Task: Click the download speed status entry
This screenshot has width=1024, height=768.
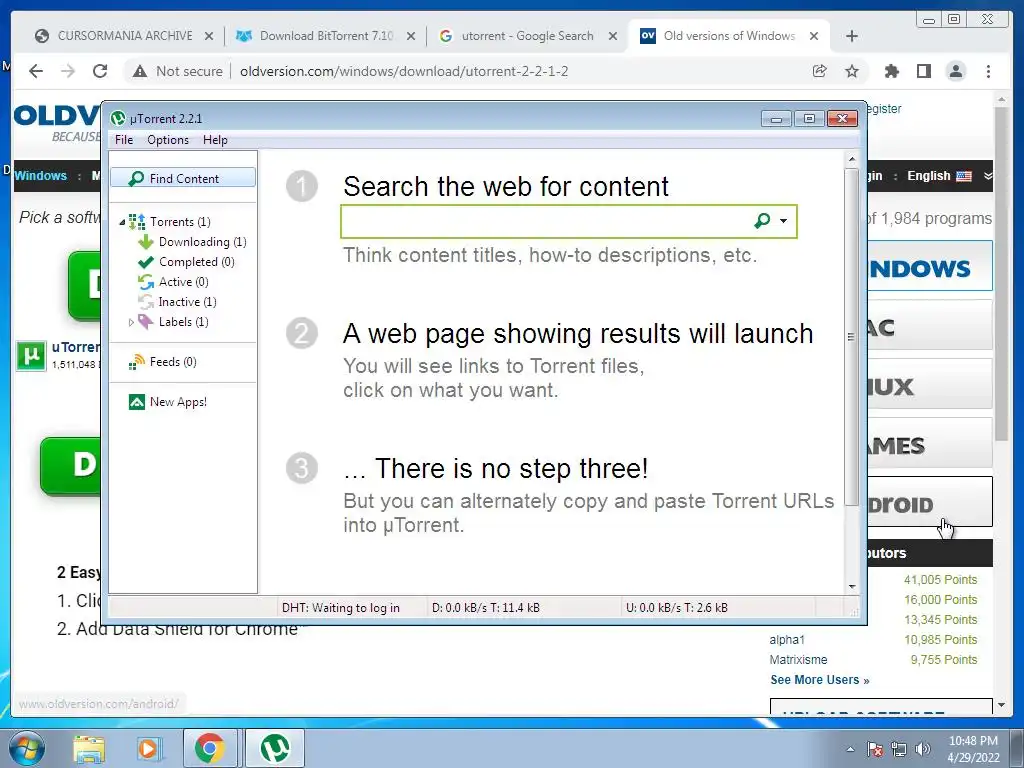Action: [x=485, y=607]
